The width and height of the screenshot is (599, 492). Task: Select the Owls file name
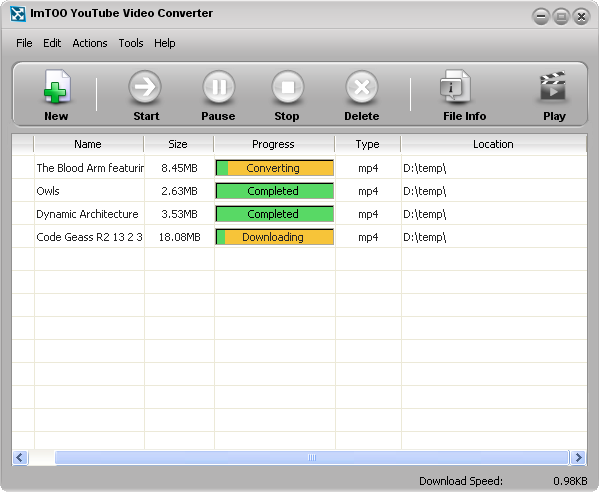48,191
